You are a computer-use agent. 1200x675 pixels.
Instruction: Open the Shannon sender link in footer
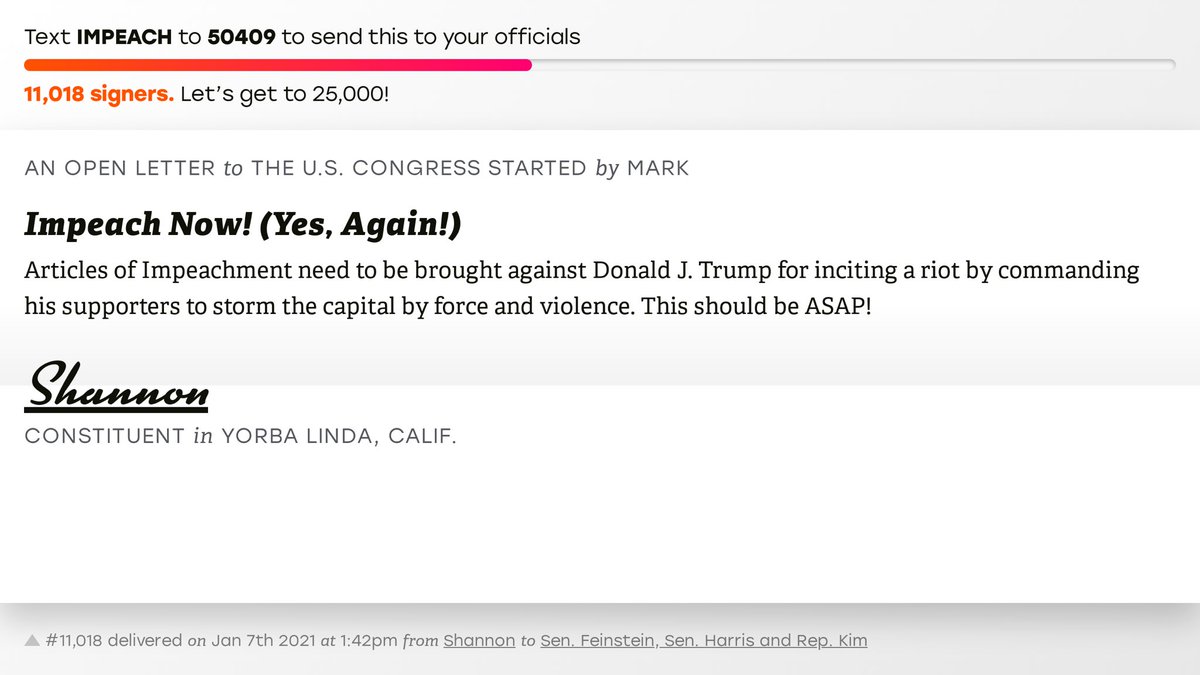click(x=479, y=640)
